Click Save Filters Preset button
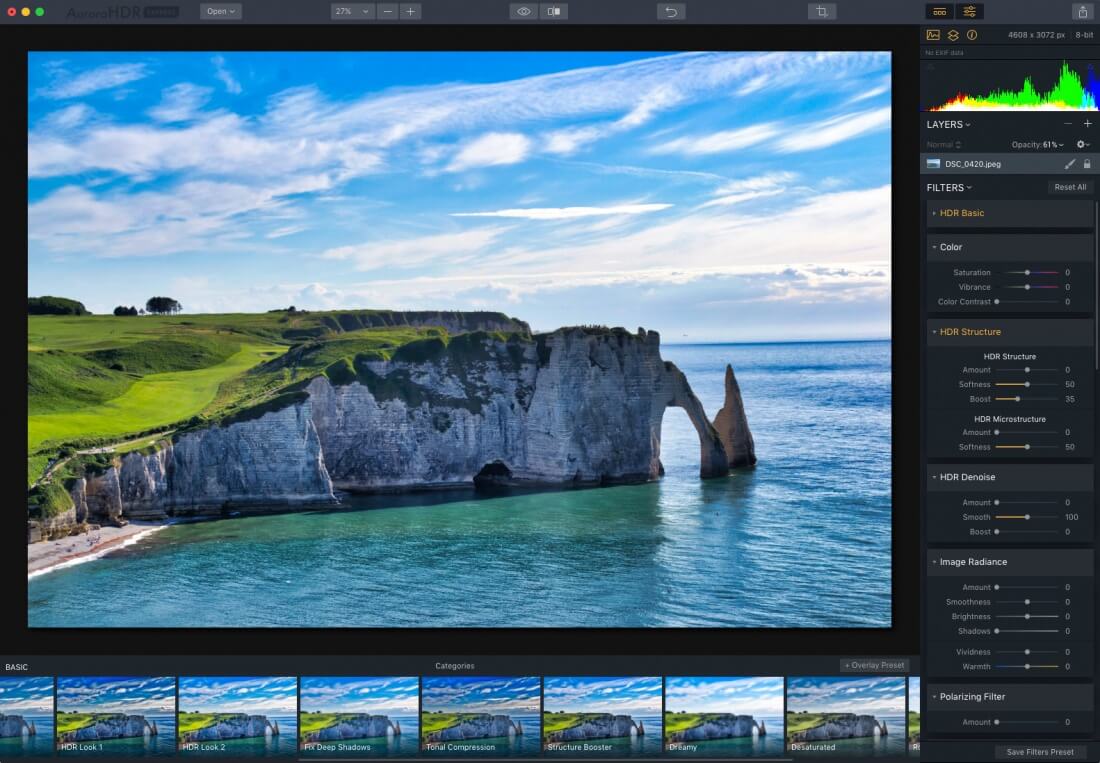Viewport: 1100px width, 763px height. pyautogui.click(x=1040, y=752)
